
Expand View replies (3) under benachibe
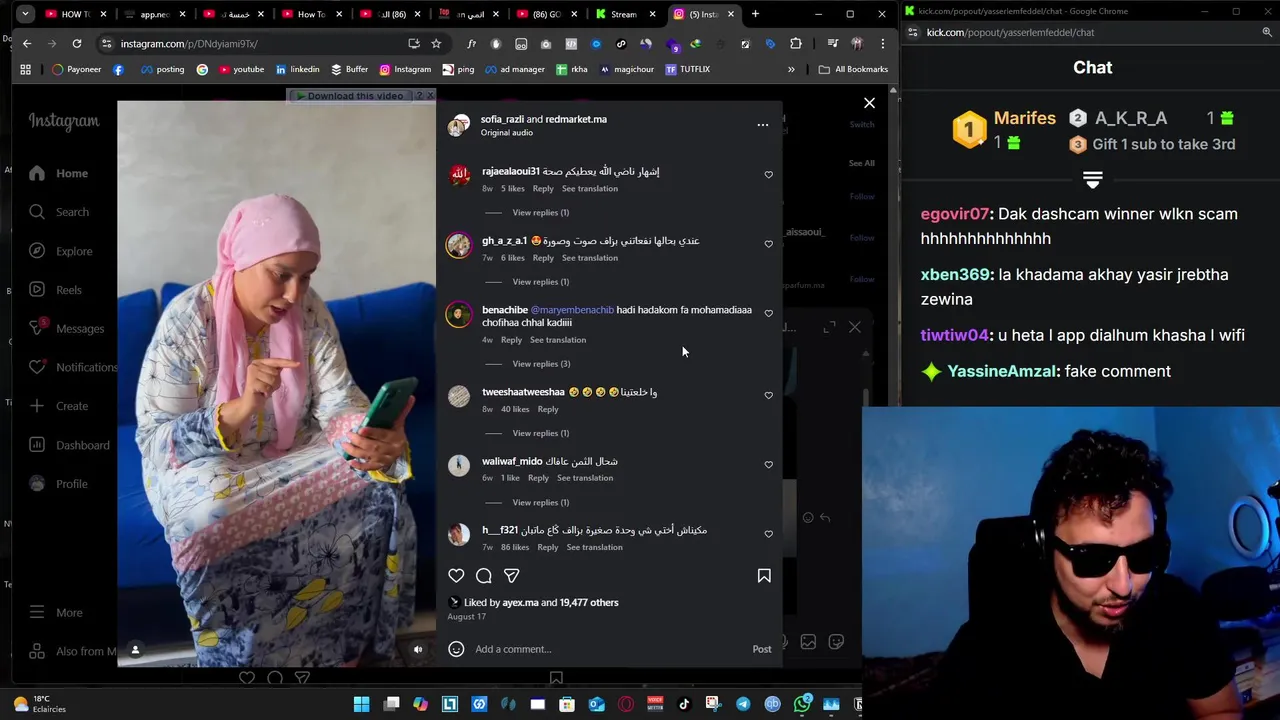pyautogui.click(x=541, y=364)
